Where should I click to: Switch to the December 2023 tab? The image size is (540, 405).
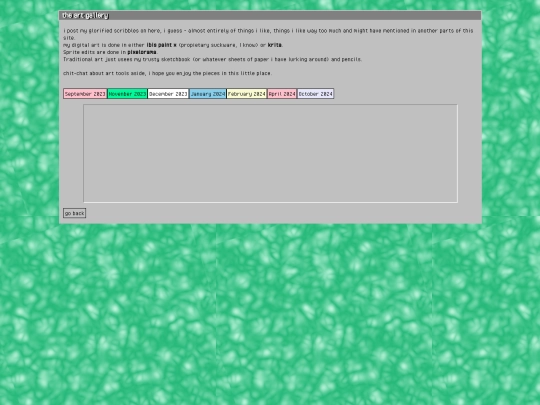tap(168, 94)
